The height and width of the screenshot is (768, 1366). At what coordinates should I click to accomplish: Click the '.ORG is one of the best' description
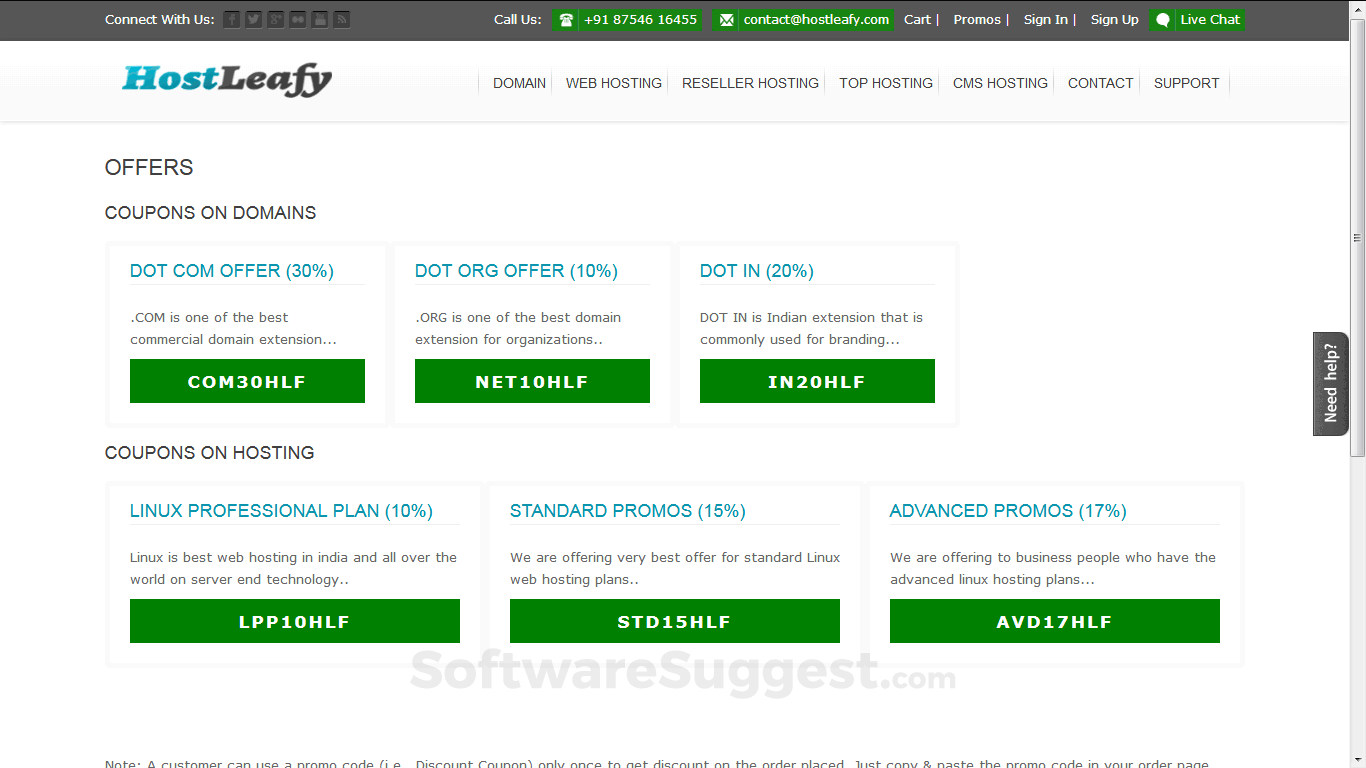coord(518,328)
